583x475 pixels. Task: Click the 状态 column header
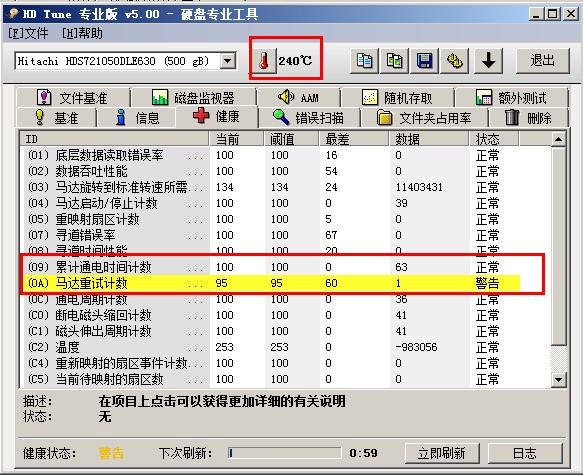tap(494, 139)
